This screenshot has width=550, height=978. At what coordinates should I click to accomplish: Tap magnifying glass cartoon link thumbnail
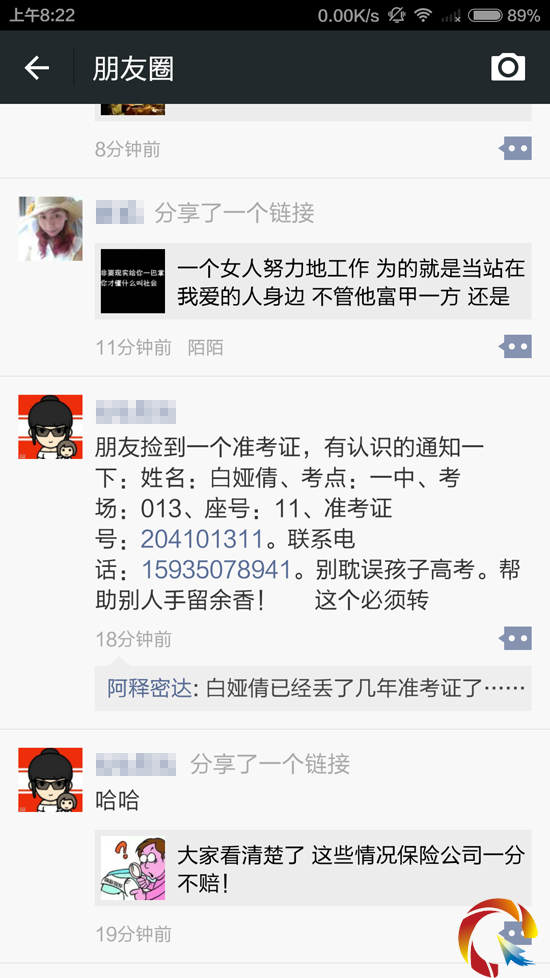click(x=133, y=868)
